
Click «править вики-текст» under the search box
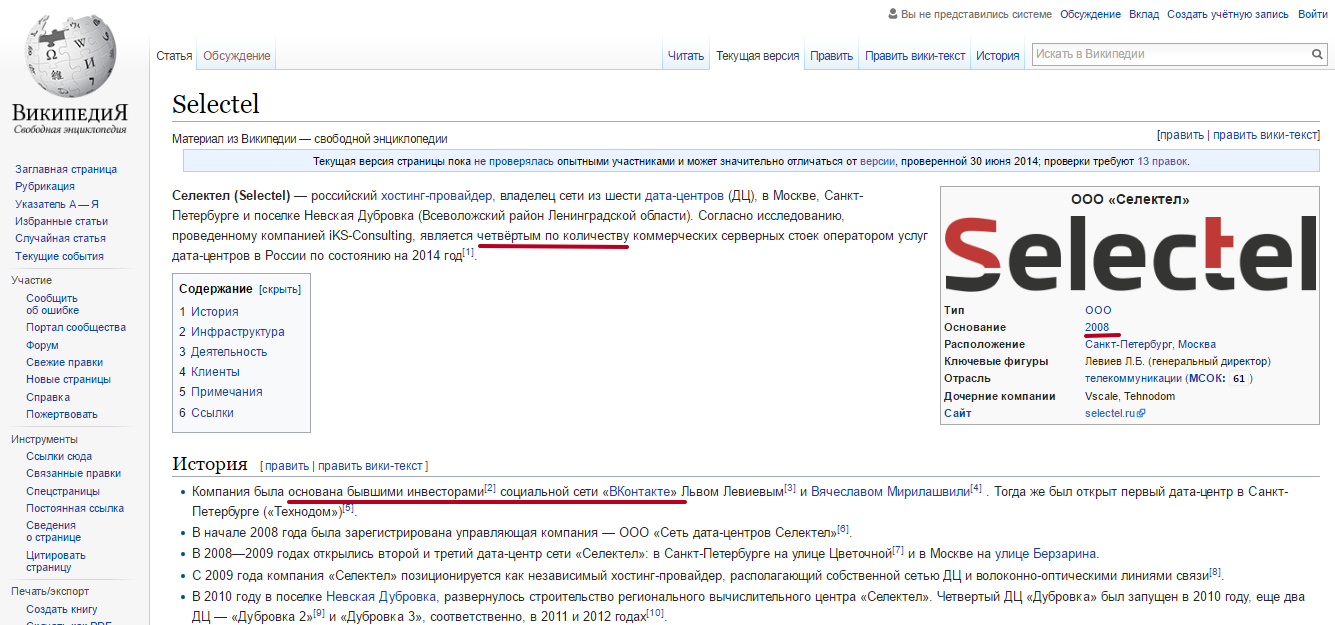(x=1266, y=134)
